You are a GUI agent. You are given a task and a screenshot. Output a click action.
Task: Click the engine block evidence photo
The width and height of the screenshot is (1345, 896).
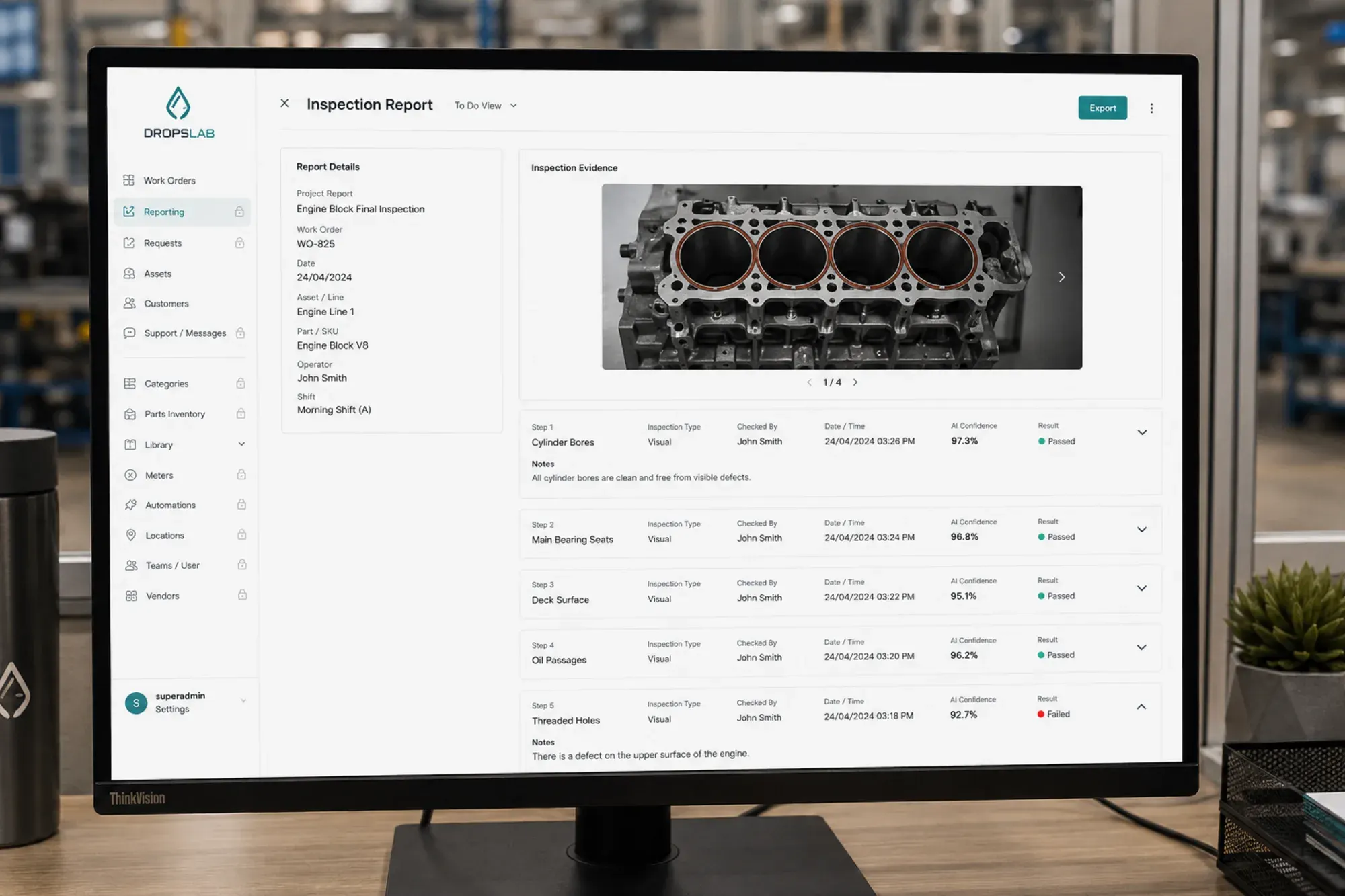(x=841, y=277)
